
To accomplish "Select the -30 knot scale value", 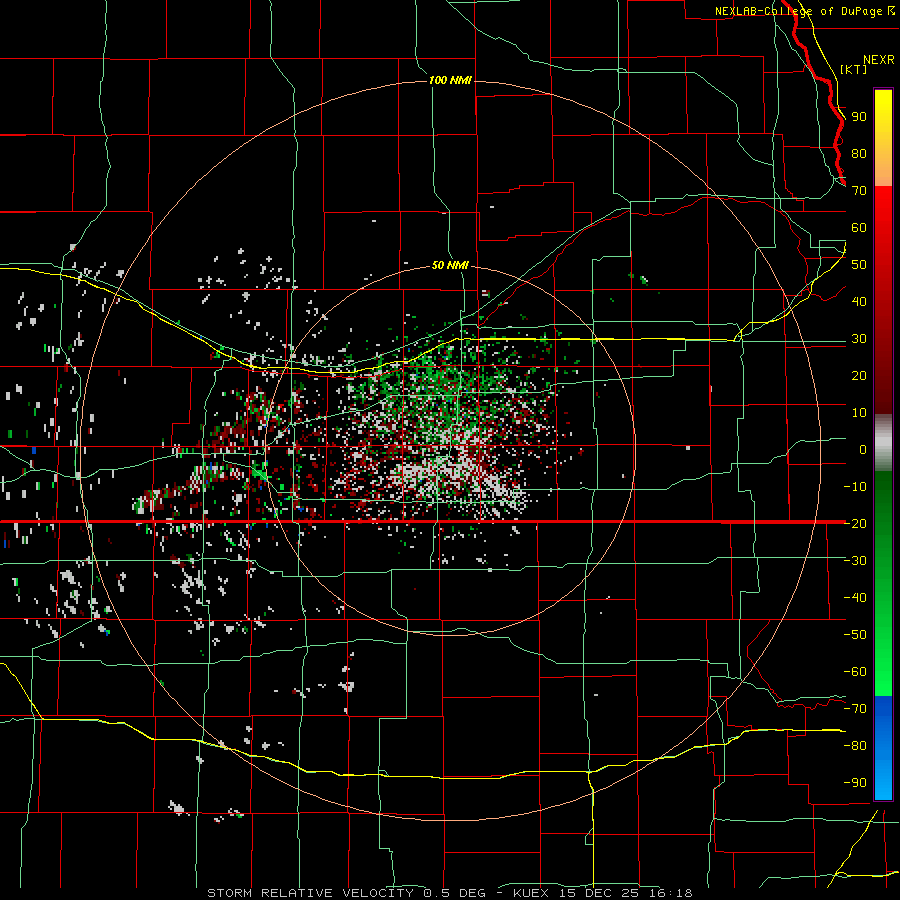I will click(x=855, y=561).
